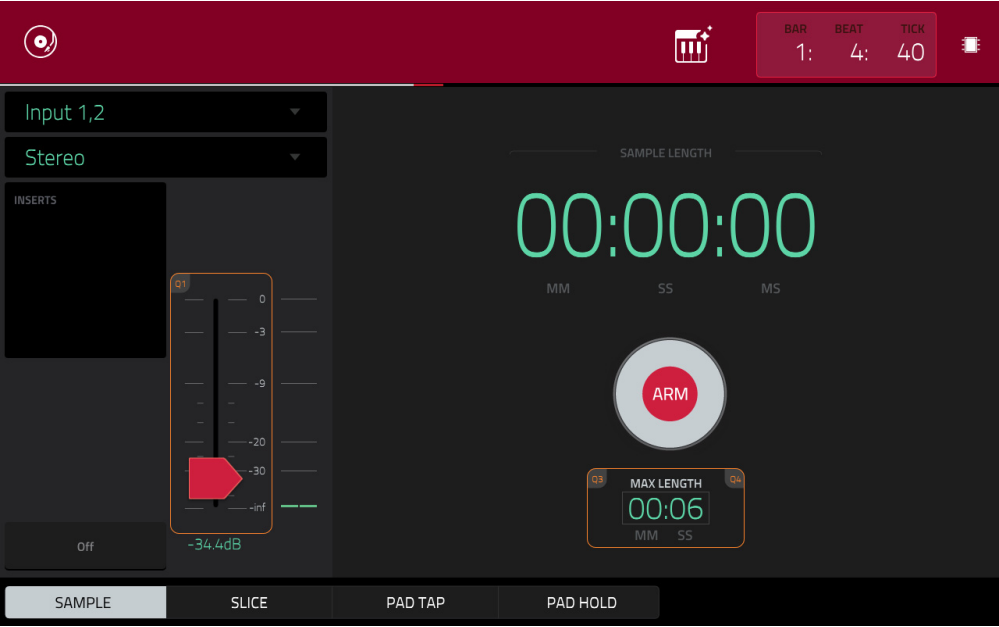Click the 00:00:00 sample length readout
This screenshot has width=999, height=627.
(x=665, y=225)
